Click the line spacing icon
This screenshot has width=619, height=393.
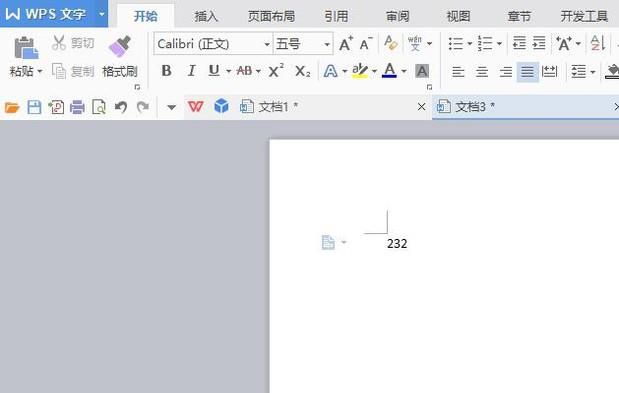pos(579,72)
